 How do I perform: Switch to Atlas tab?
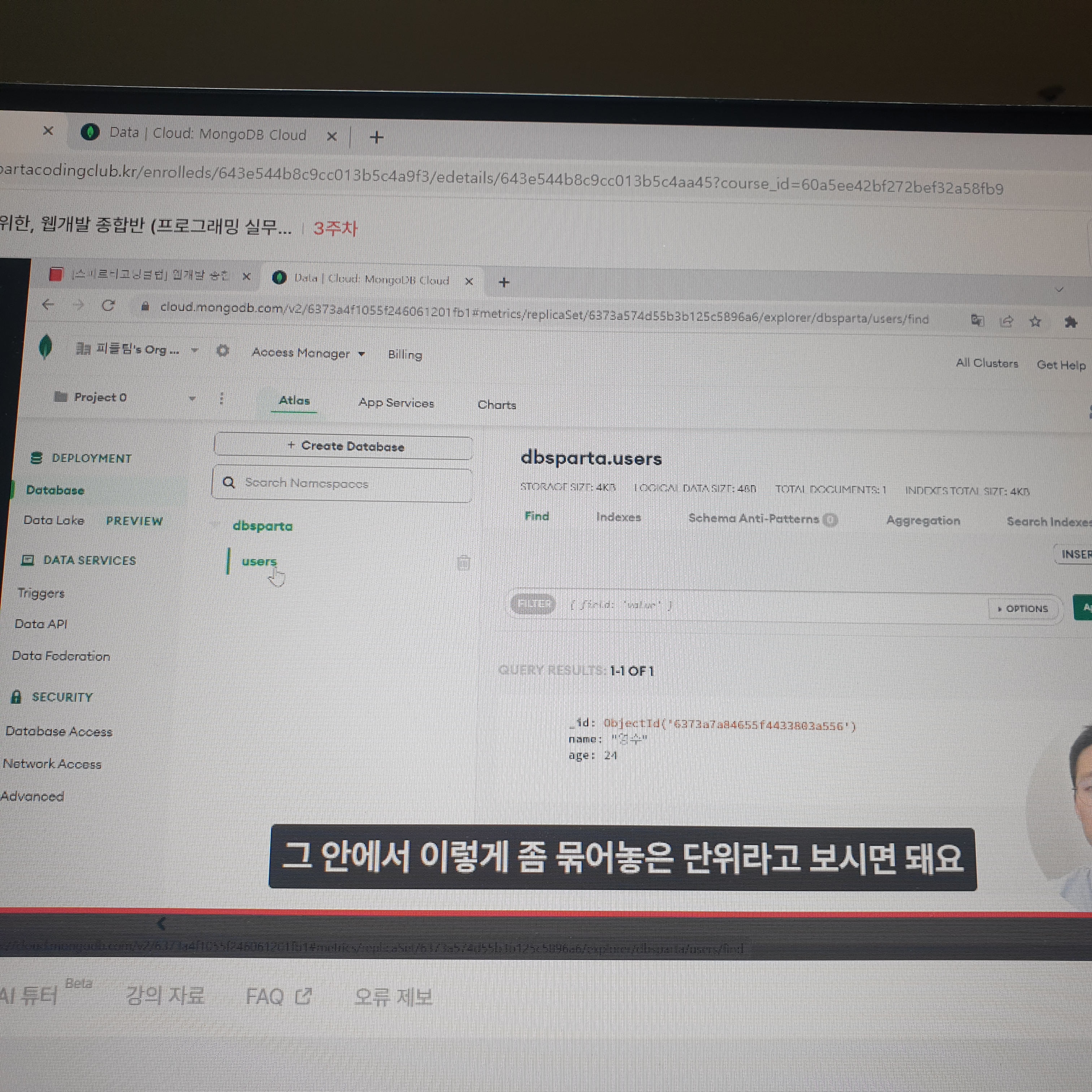coord(294,401)
